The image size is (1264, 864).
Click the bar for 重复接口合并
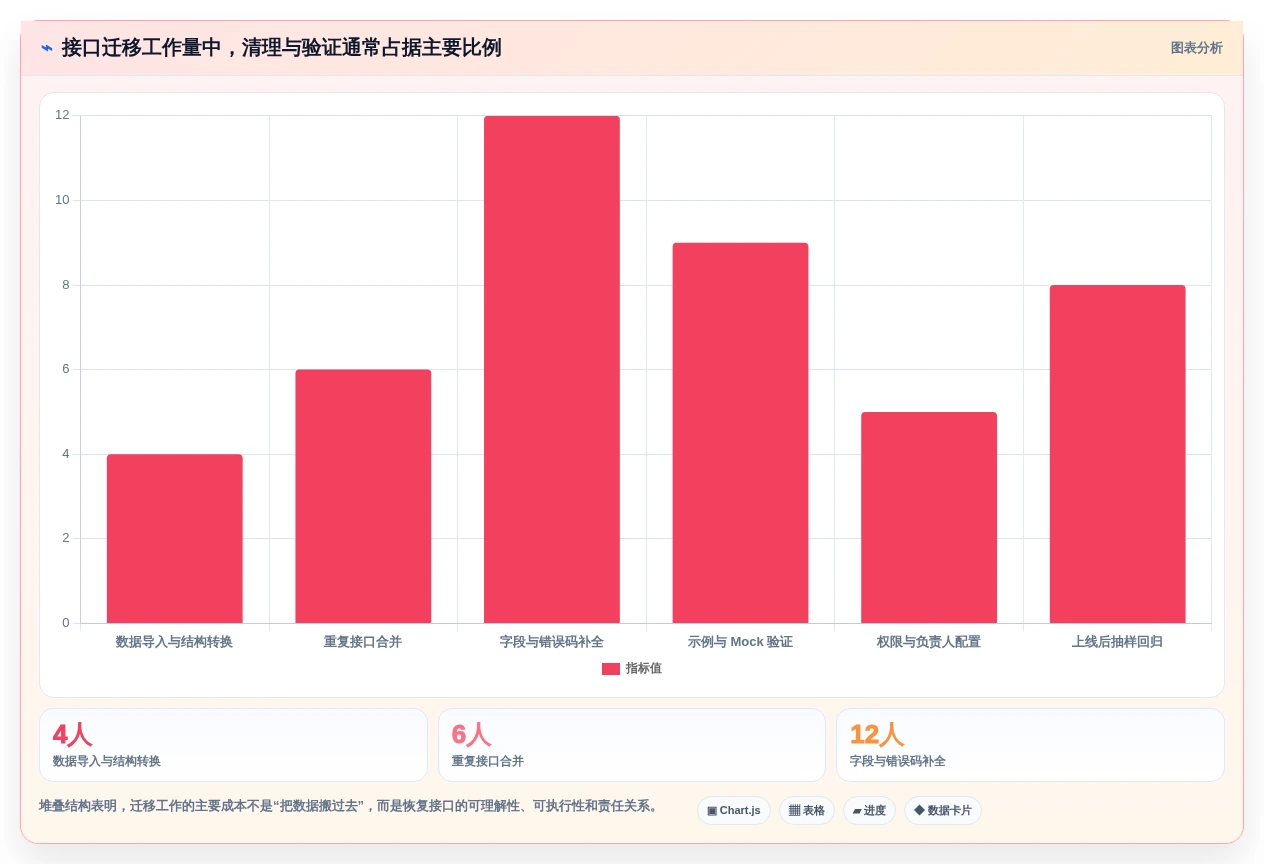click(363, 497)
